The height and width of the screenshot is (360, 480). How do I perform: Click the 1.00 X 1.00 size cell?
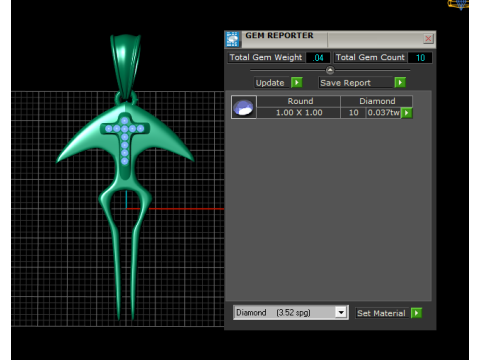[299, 113]
